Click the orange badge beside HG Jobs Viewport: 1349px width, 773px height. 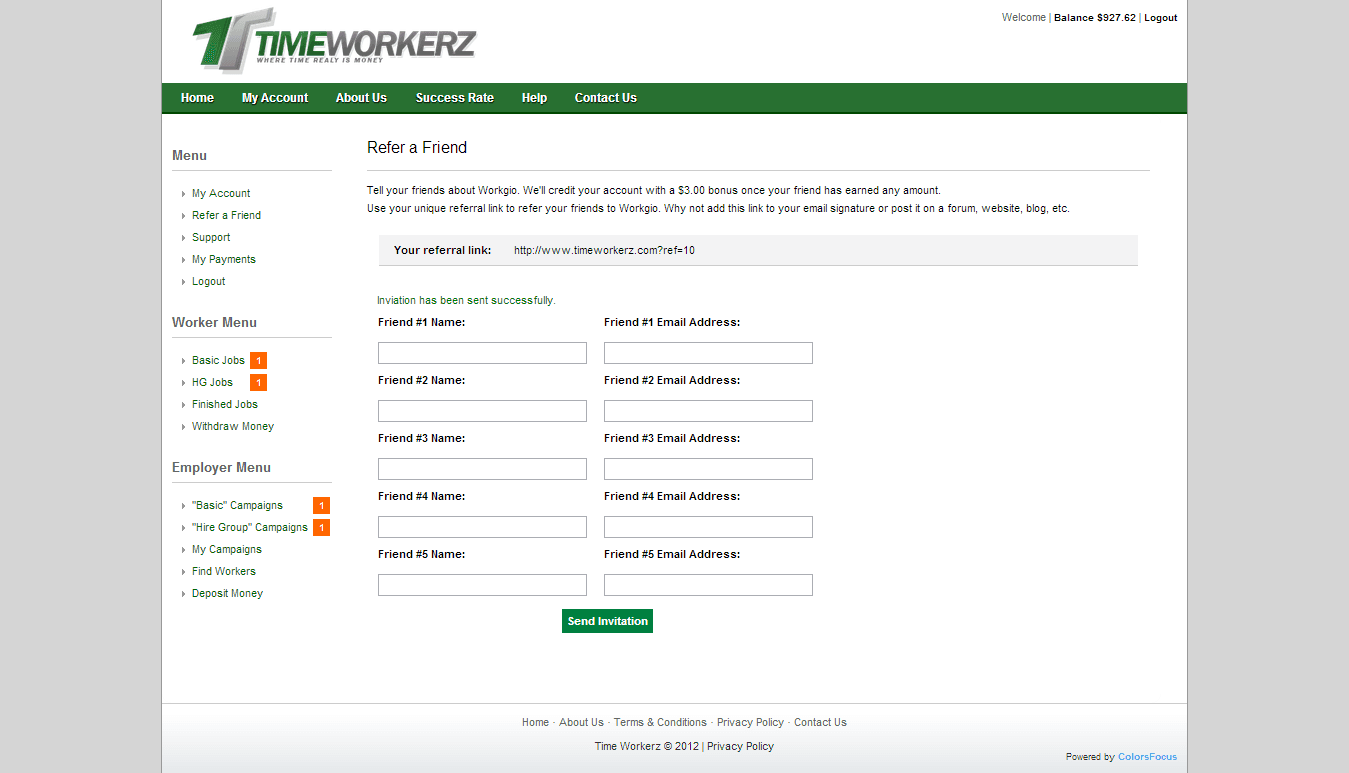pos(258,383)
